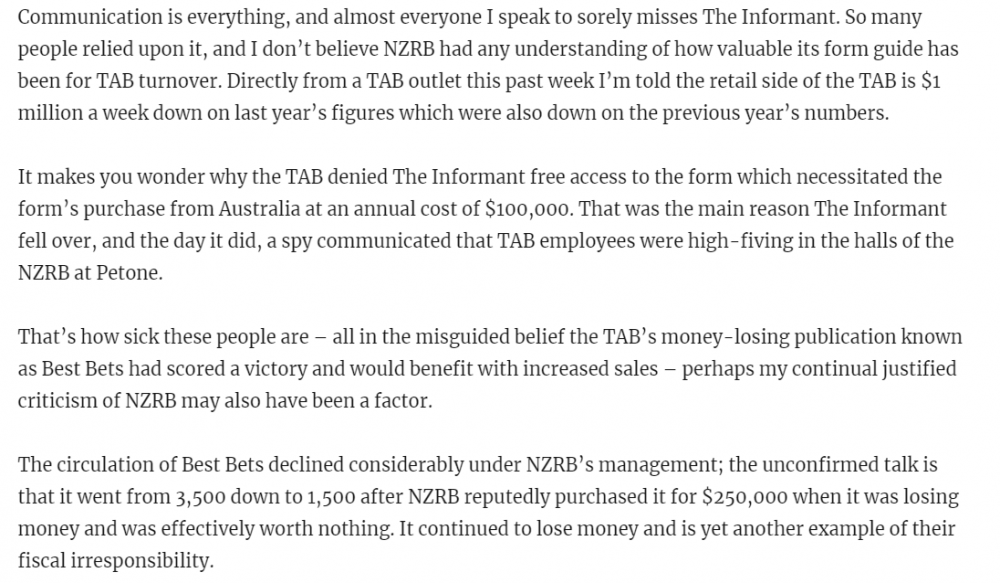Click the word "criticism" starting a line

tap(58, 402)
